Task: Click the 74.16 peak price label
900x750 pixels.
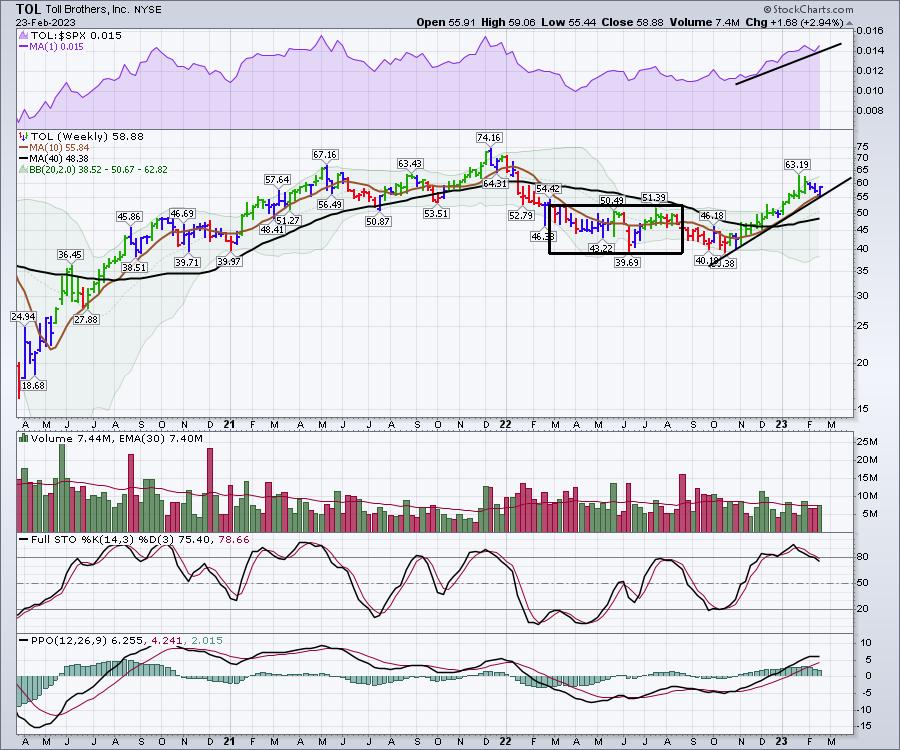Action: click(489, 137)
